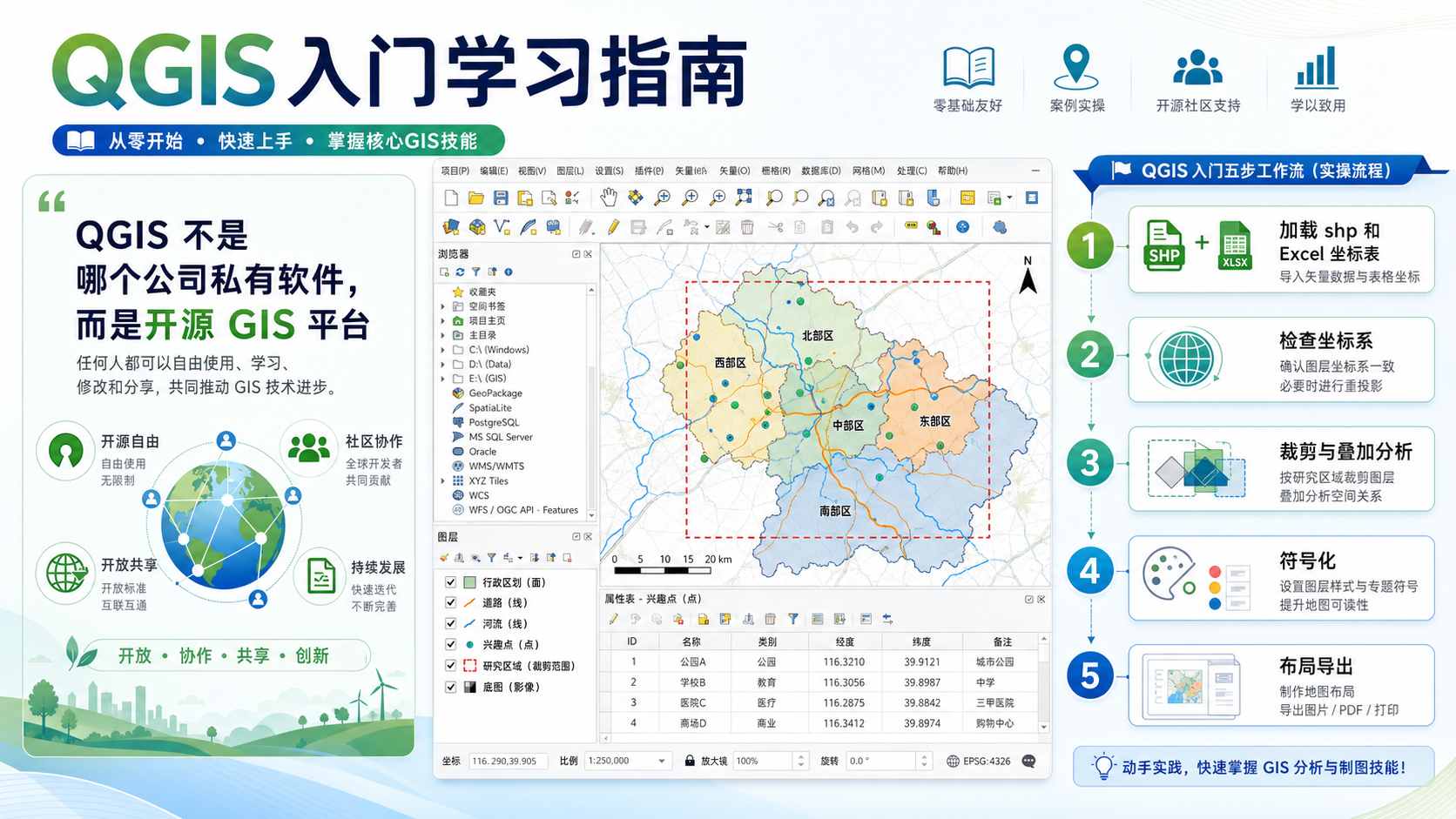Click the pencil edit icon in attribute table toolbar
The image size is (1456, 819).
point(613,619)
